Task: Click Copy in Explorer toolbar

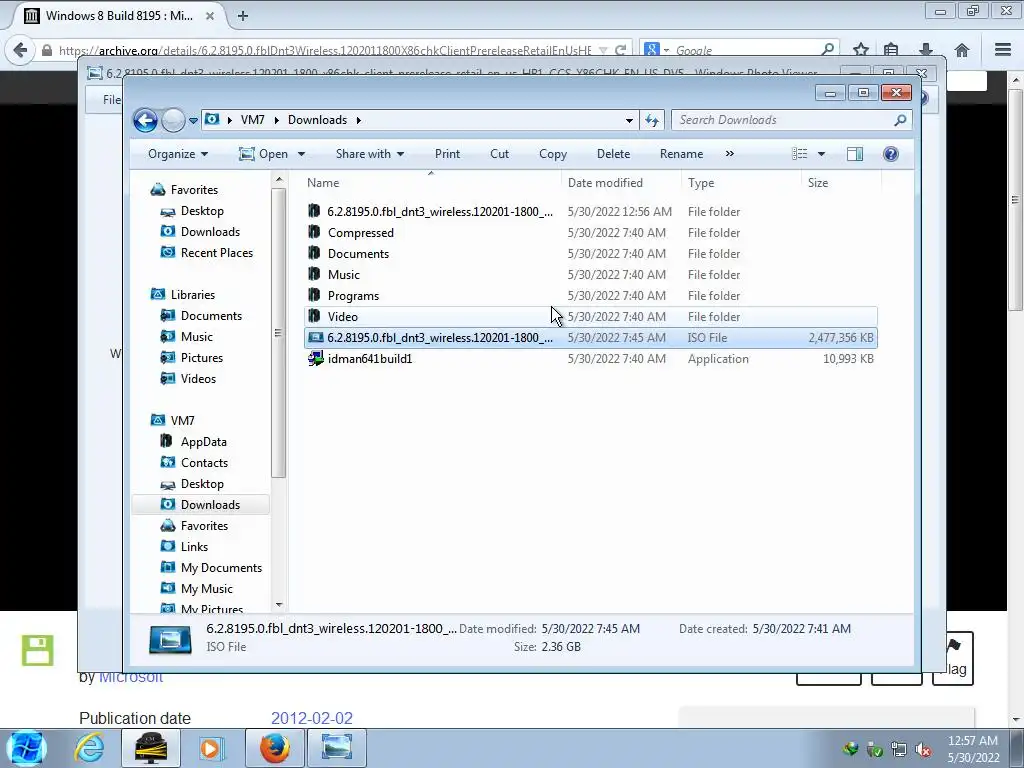Action: 552,154
